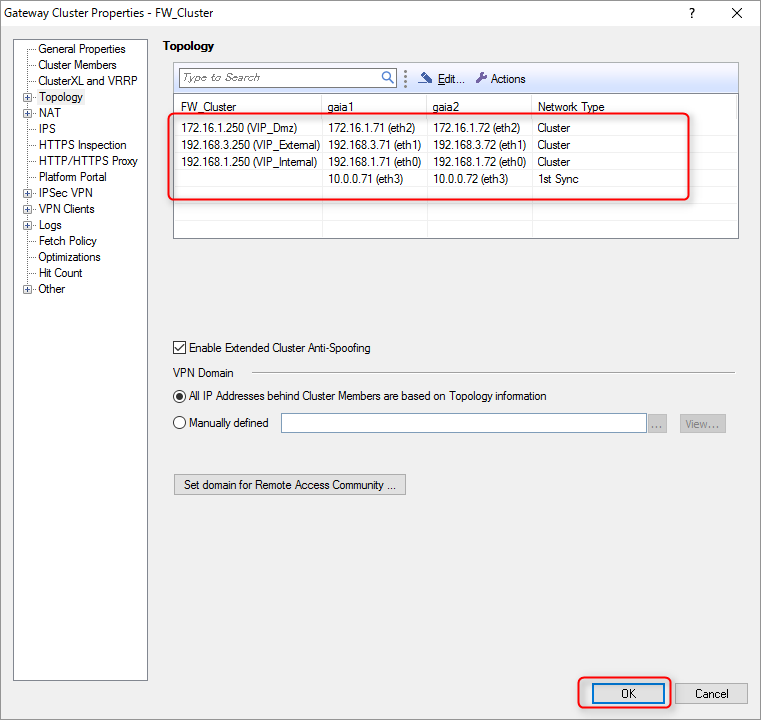Click the browse ellipsis button for VPN domain
The image size is (761, 720).
657,424
